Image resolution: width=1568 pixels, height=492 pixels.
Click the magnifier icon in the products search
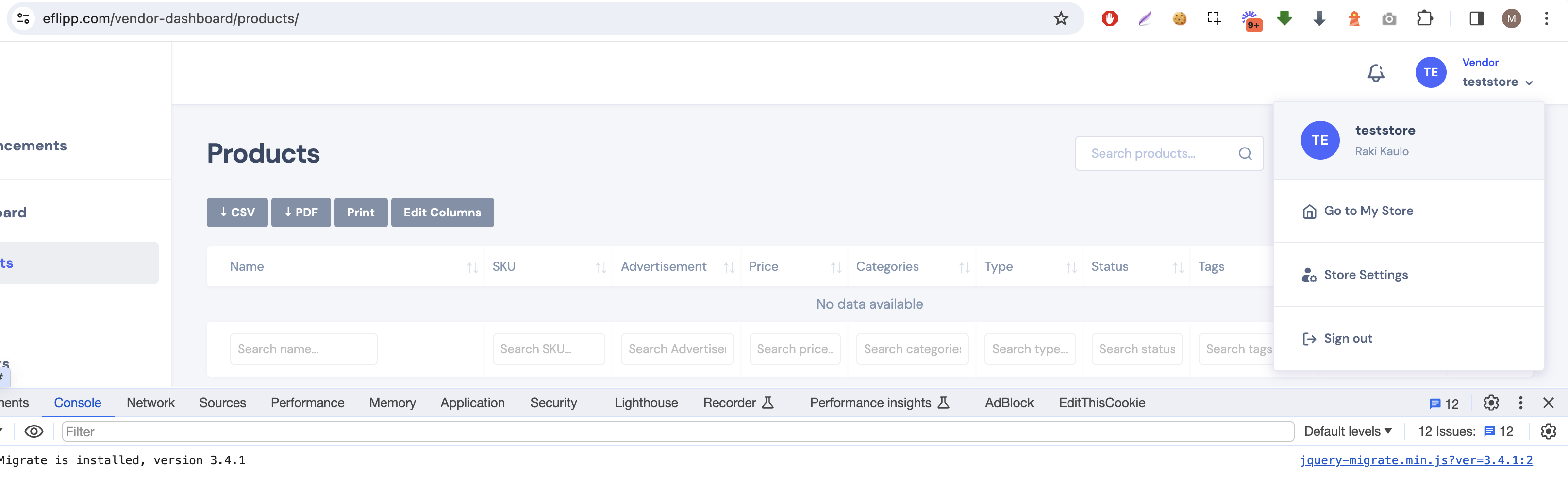click(1245, 154)
